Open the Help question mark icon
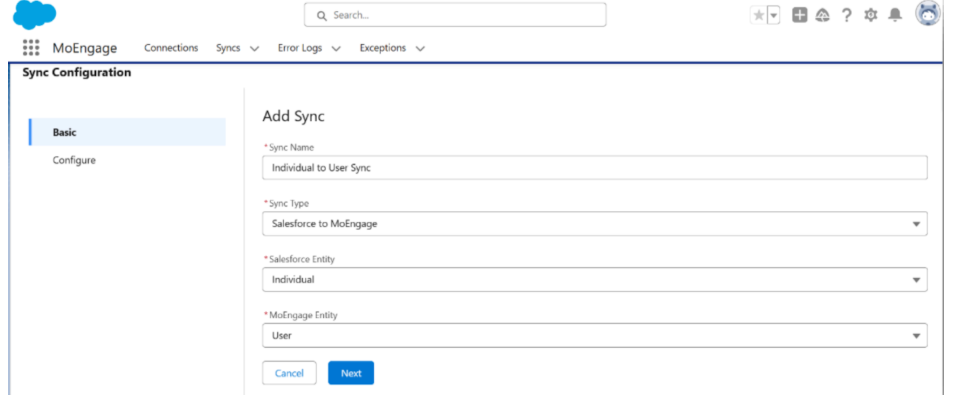958x406 pixels. (x=846, y=15)
